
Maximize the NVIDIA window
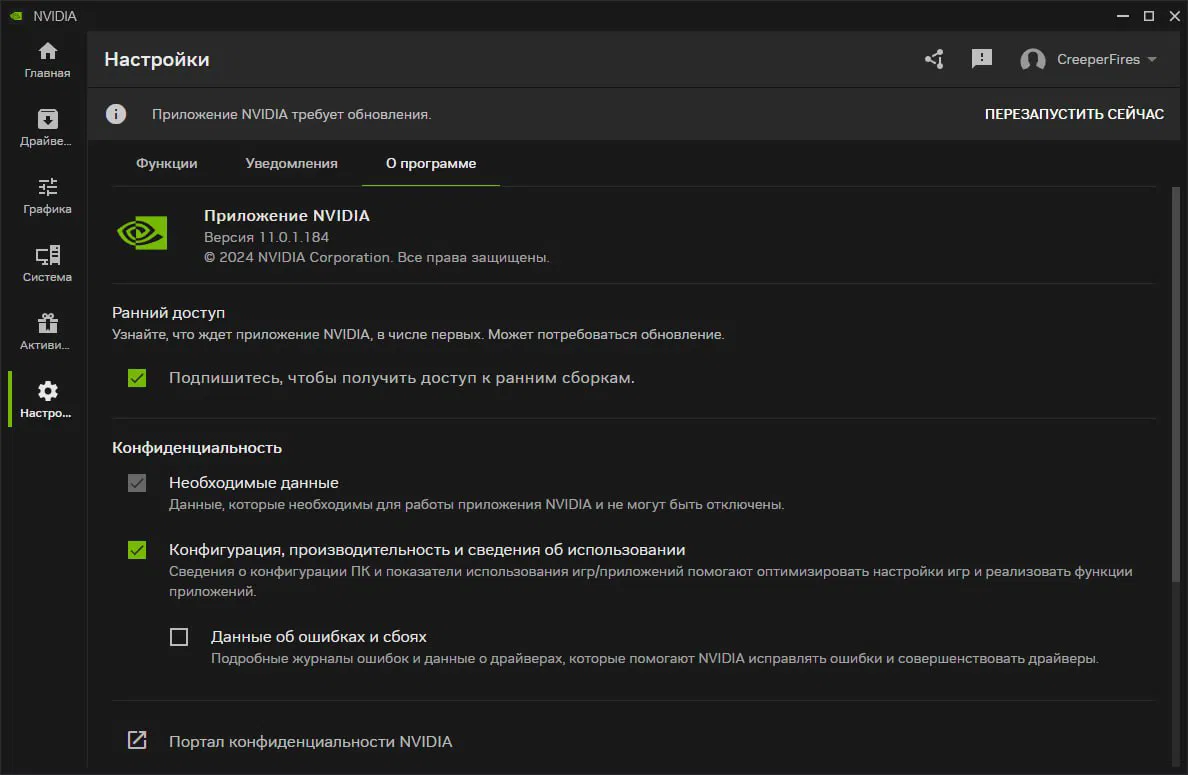pyautogui.click(x=1149, y=16)
